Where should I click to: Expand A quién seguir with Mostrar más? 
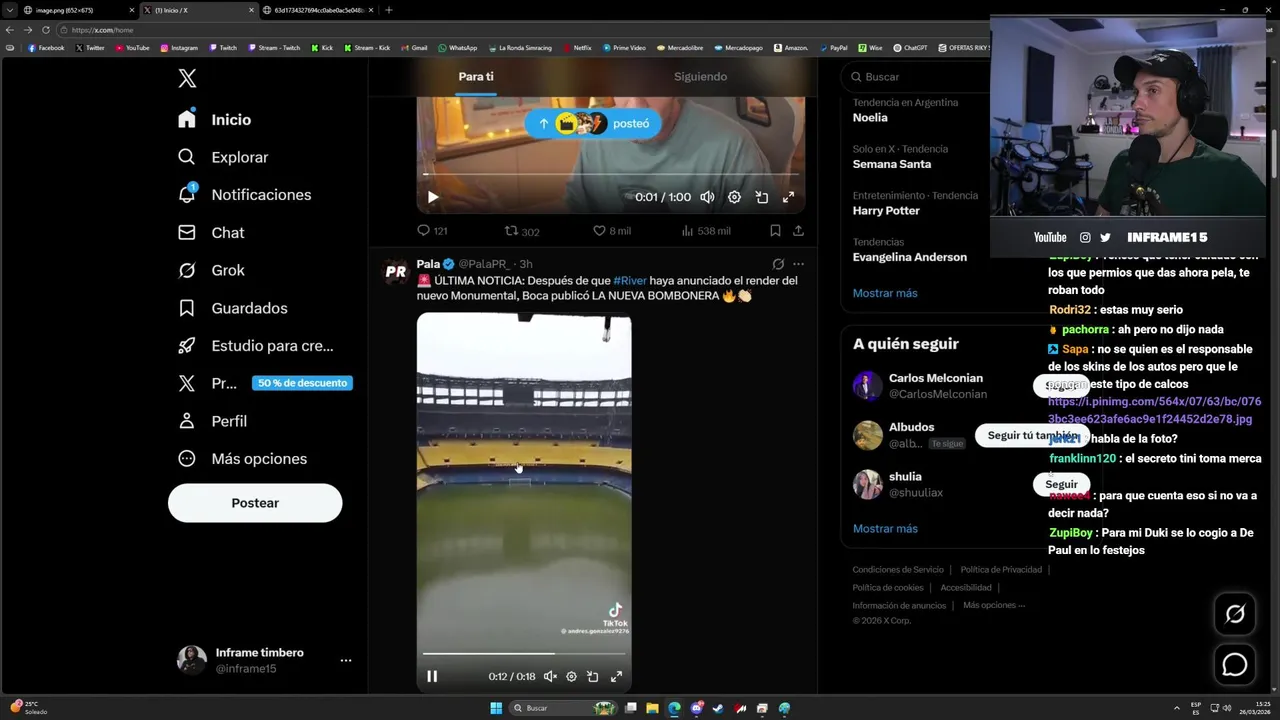[885, 529]
